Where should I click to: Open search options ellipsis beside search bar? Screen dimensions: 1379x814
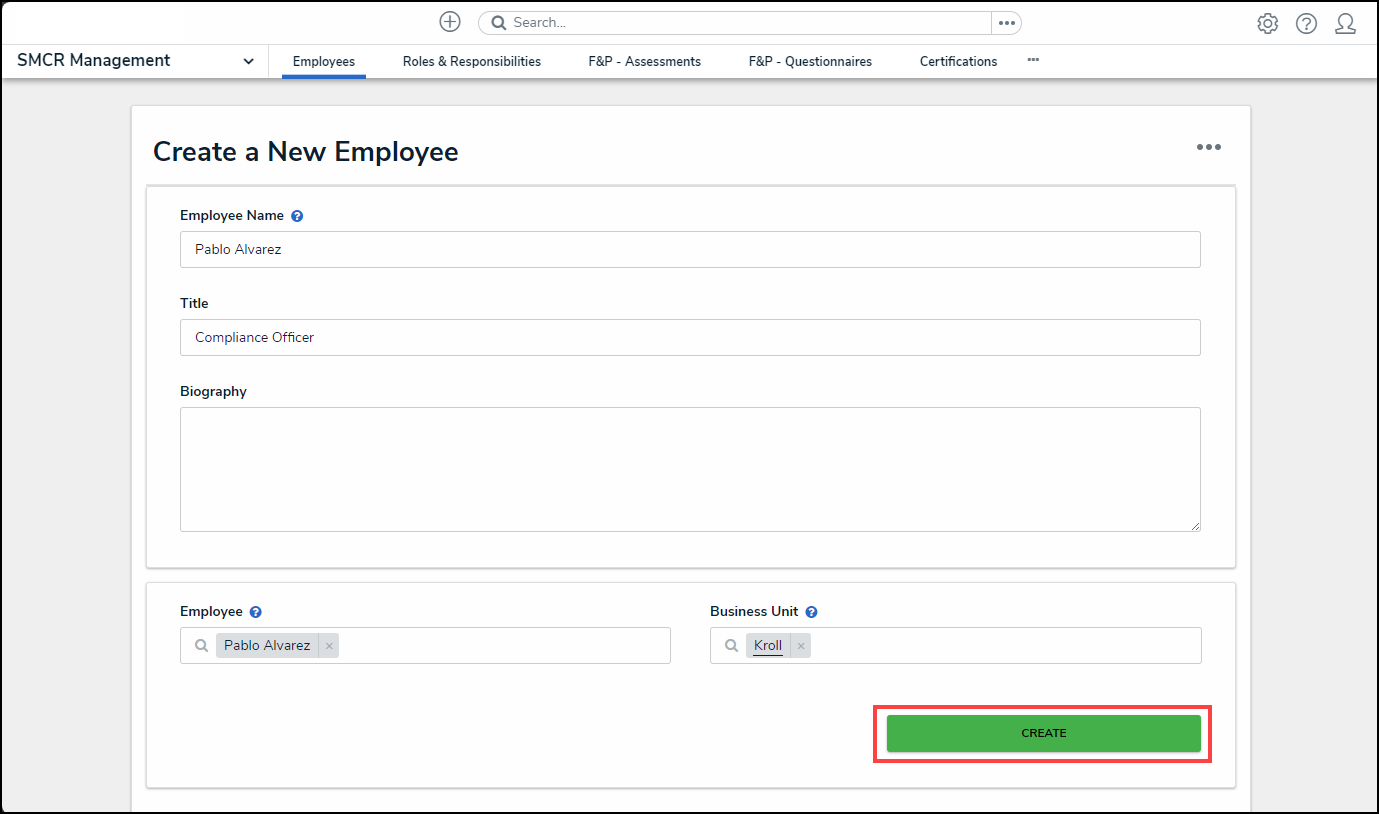[1006, 23]
